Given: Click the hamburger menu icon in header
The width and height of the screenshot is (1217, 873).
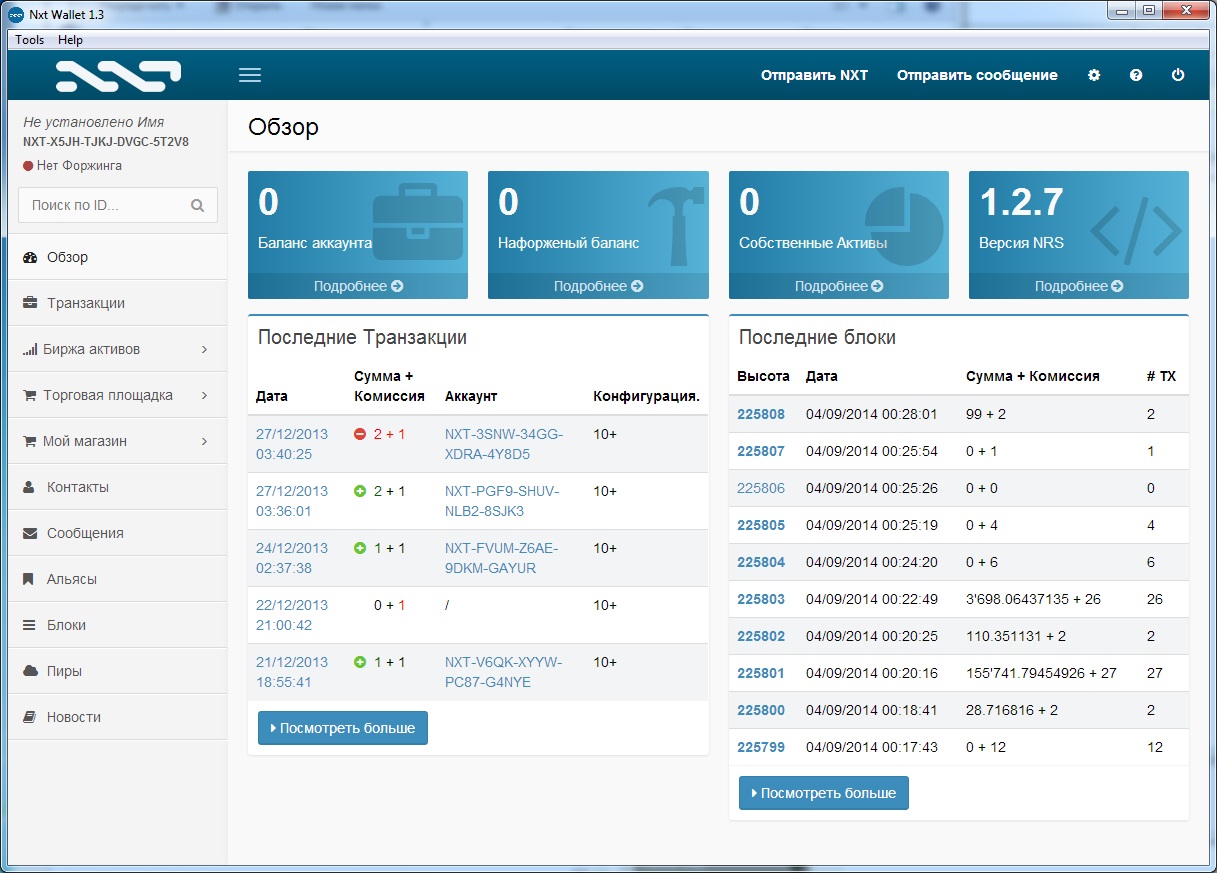Looking at the screenshot, I should click(x=249, y=75).
